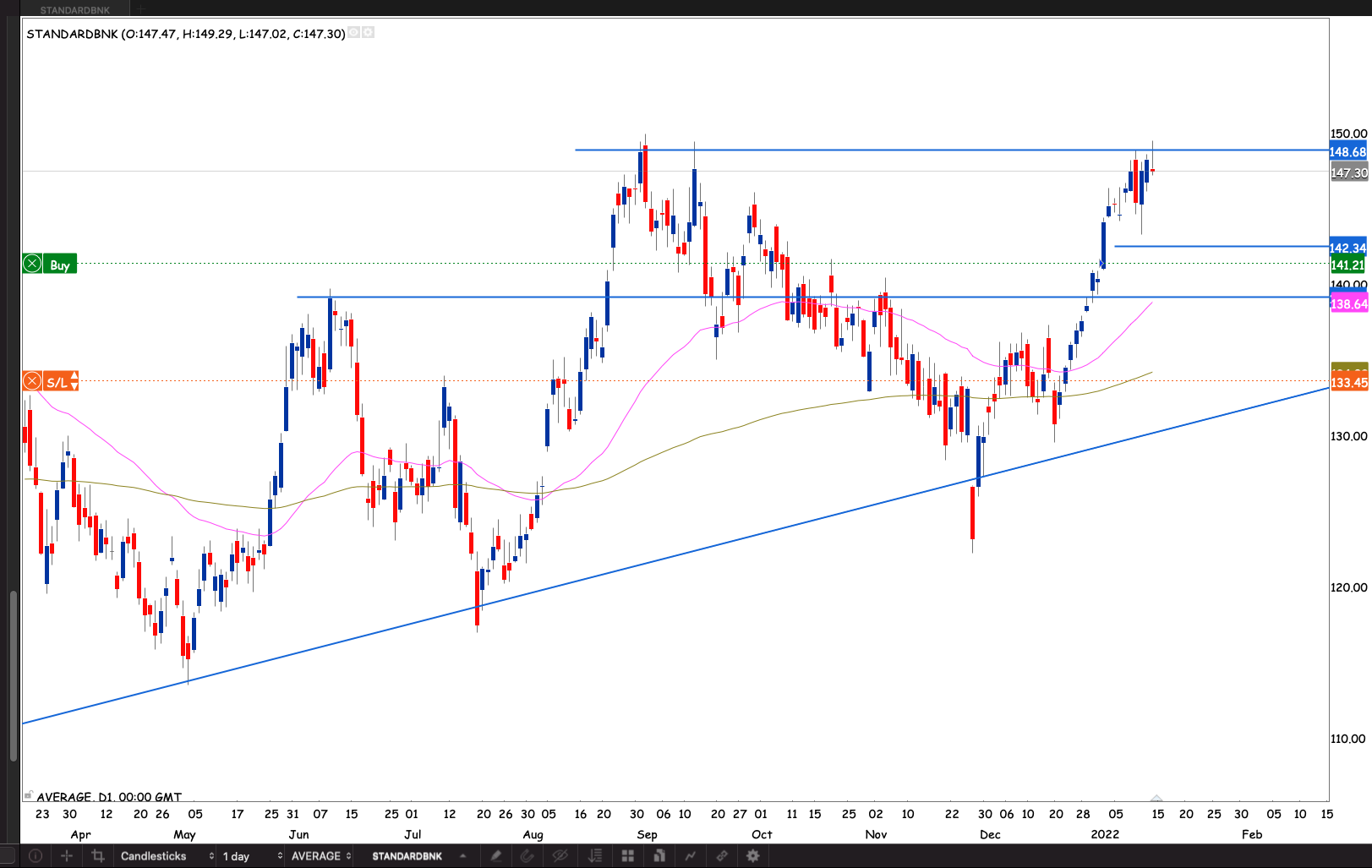Activate the crop tool in bottom toolbar
Viewport: 1372px width, 868px height.
98,856
